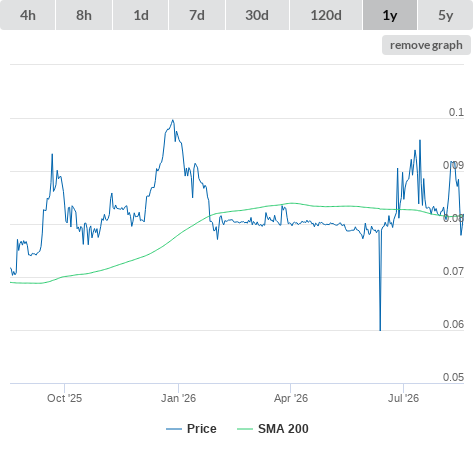The image size is (474, 455).
Task: Click the Jul '26 axis label
Action: (x=403, y=398)
